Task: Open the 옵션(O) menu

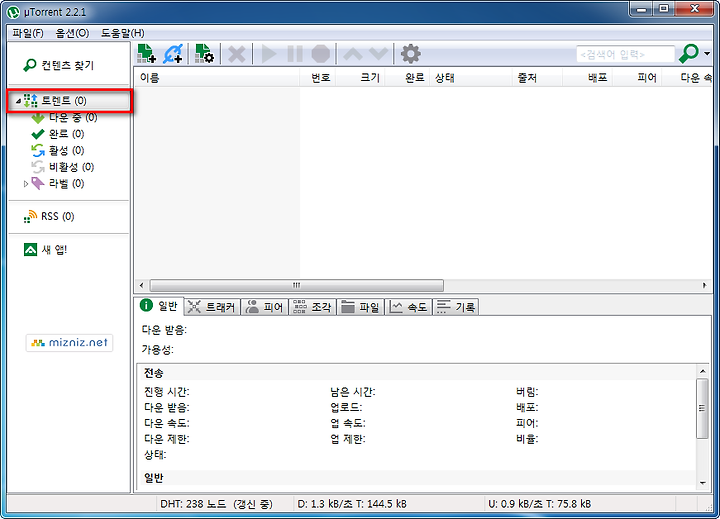Action: tap(72, 33)
